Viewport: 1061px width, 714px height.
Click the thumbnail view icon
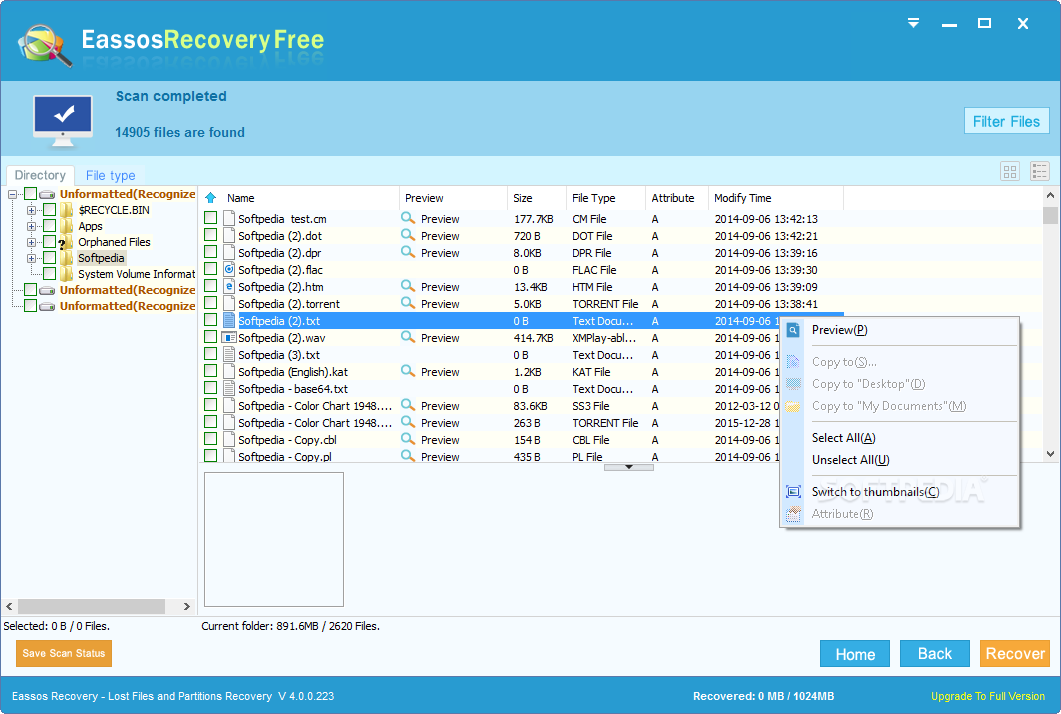click(x=1010, y=171)
